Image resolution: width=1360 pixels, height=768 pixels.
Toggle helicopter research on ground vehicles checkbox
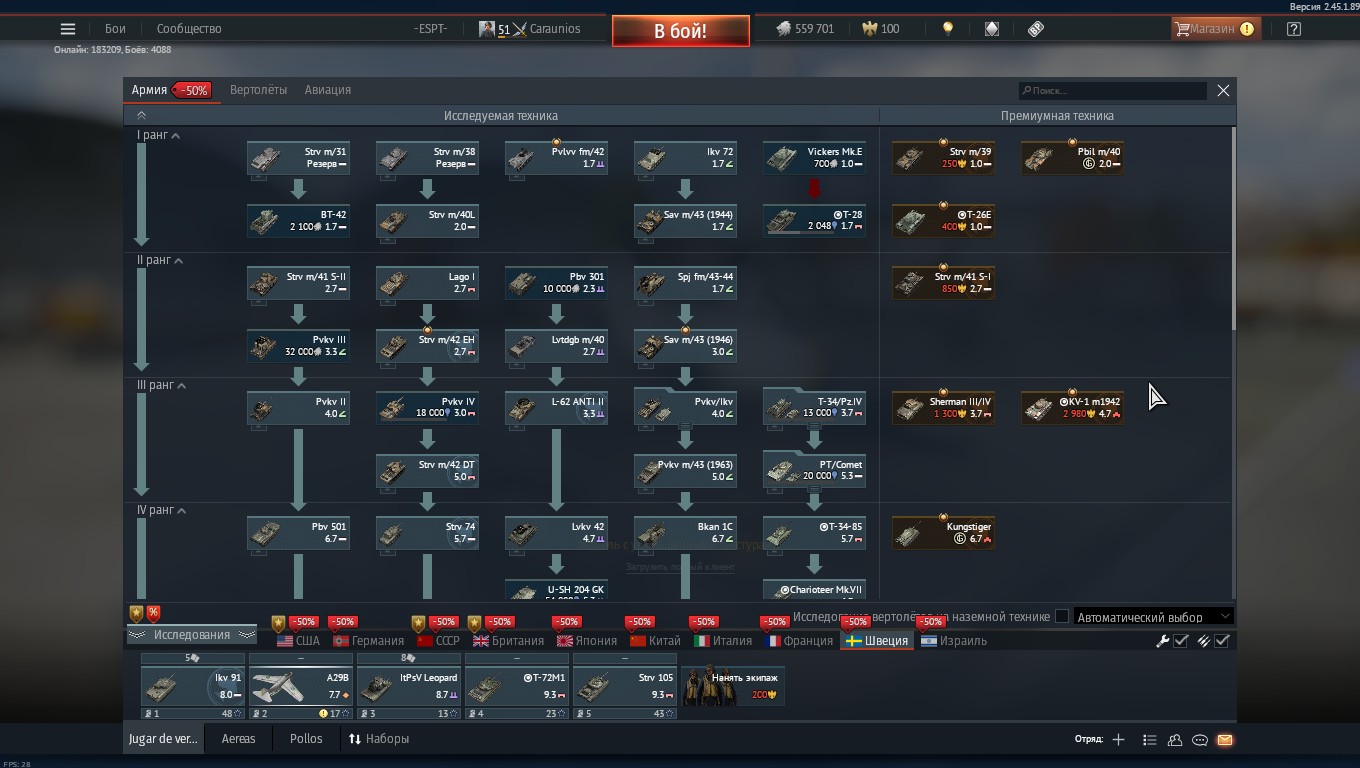click(x=1062, y=617)
